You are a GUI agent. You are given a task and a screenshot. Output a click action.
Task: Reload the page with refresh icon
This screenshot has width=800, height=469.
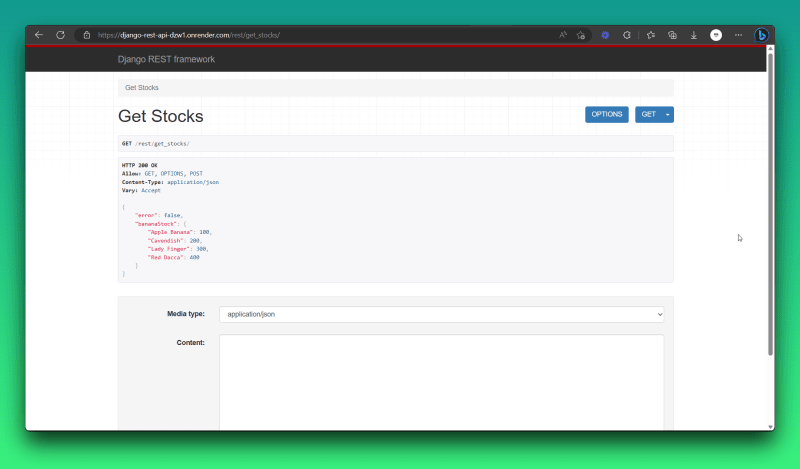click(60, 35)
